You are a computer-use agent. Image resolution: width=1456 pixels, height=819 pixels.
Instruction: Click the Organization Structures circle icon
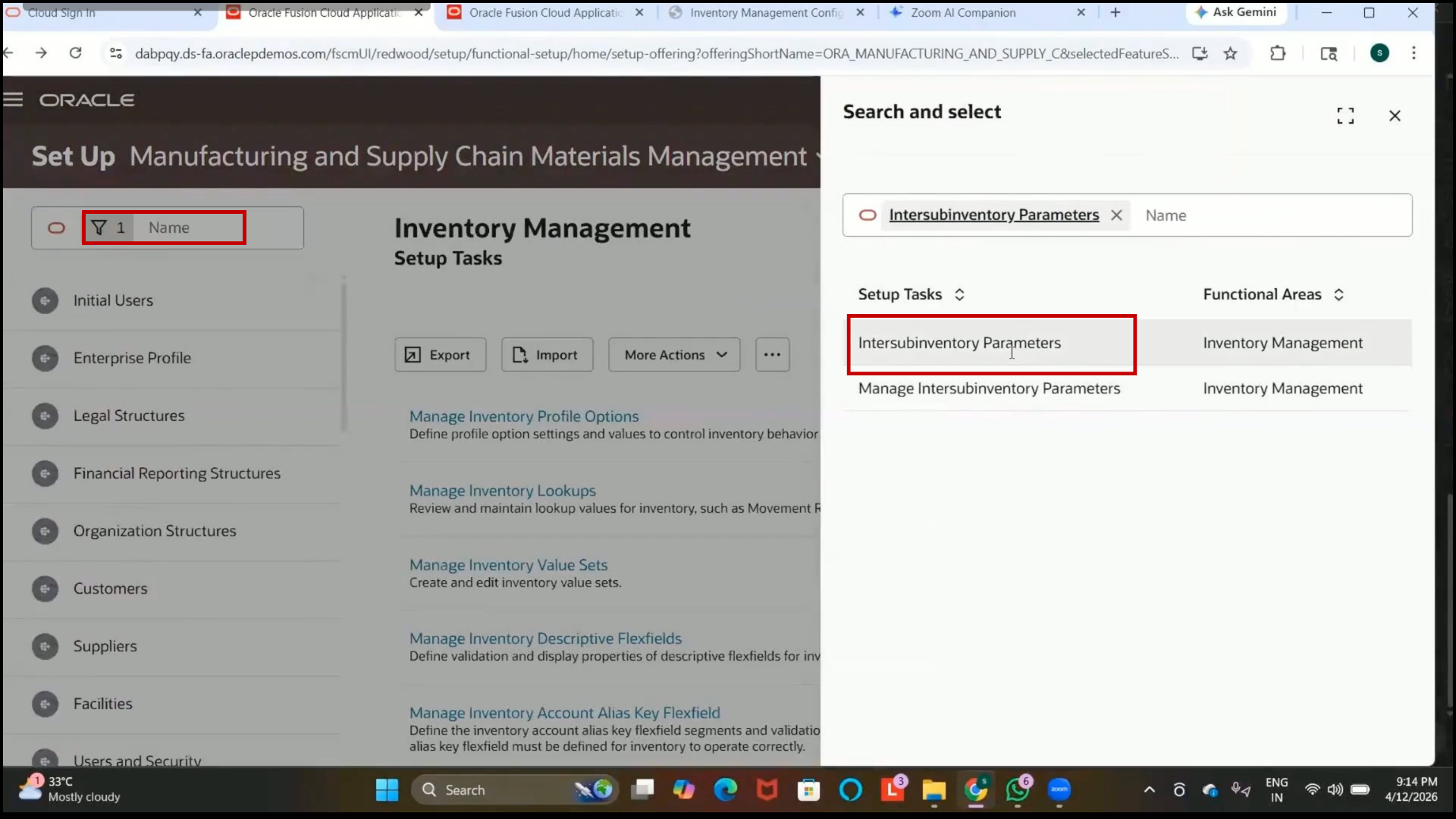pyautogui.click(x=45, y=531)
